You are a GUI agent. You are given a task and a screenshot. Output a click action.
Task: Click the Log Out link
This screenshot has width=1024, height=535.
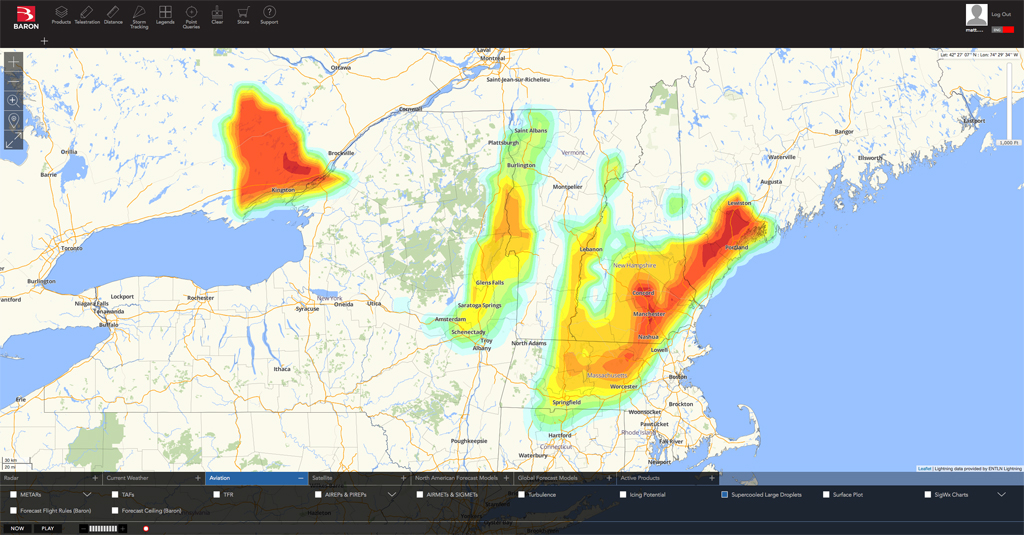click(1000, 14)
